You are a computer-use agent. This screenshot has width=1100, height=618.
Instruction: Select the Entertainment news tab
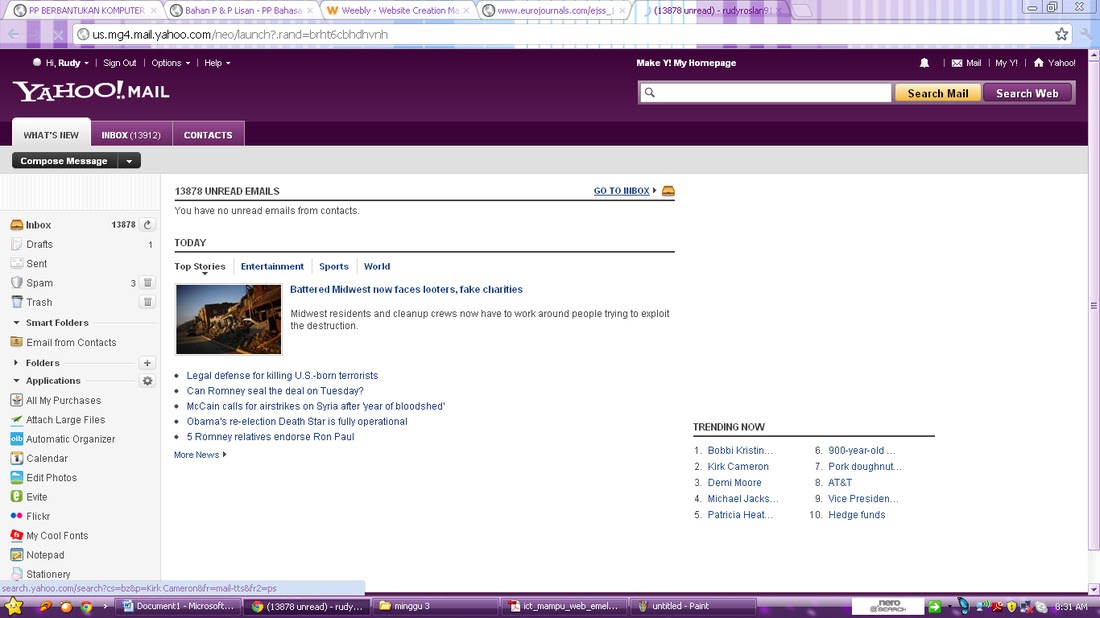(272, 267)
